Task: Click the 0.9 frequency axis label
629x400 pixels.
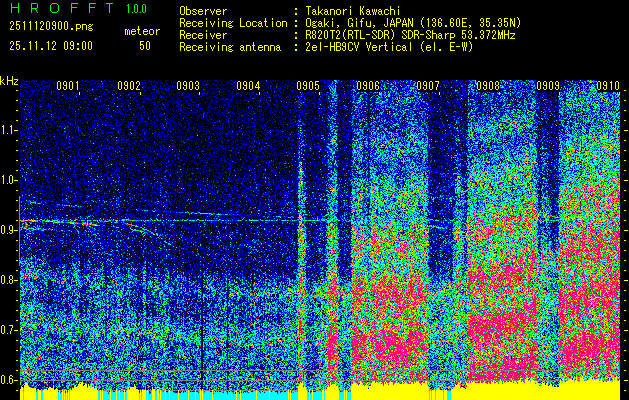Action: [9, 230]
